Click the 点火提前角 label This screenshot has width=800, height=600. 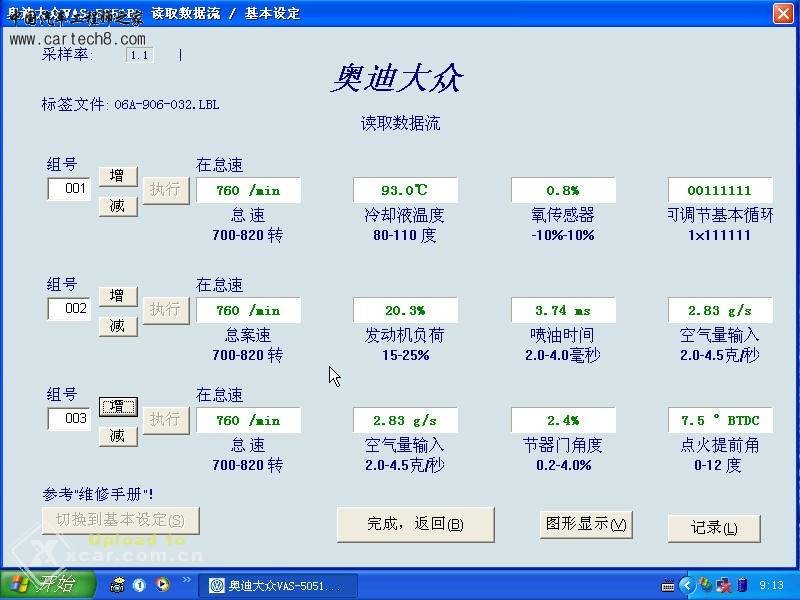[x=720, y=445]
